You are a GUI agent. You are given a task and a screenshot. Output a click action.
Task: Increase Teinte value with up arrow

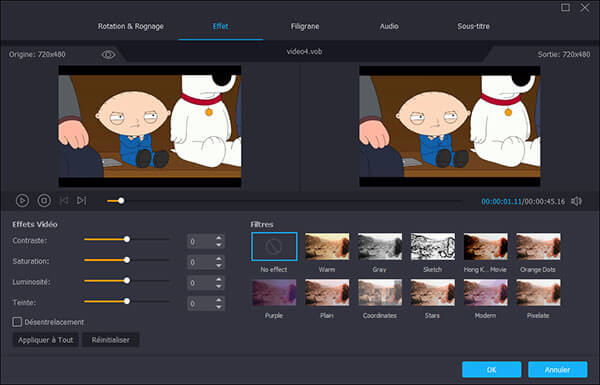tap(218, 300)
